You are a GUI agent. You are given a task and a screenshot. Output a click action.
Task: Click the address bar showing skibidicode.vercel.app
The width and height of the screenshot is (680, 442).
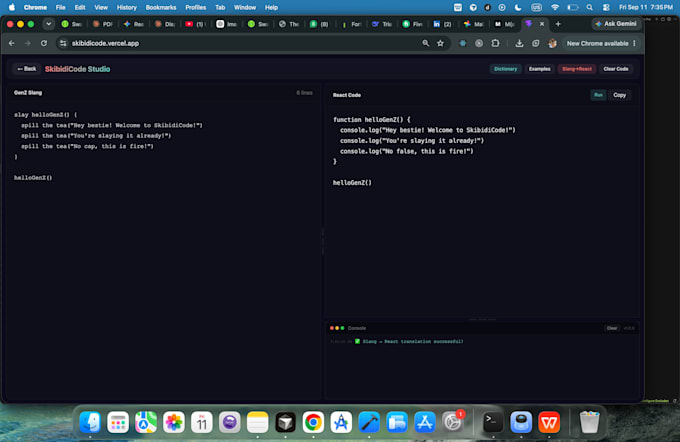pos(243,43)
